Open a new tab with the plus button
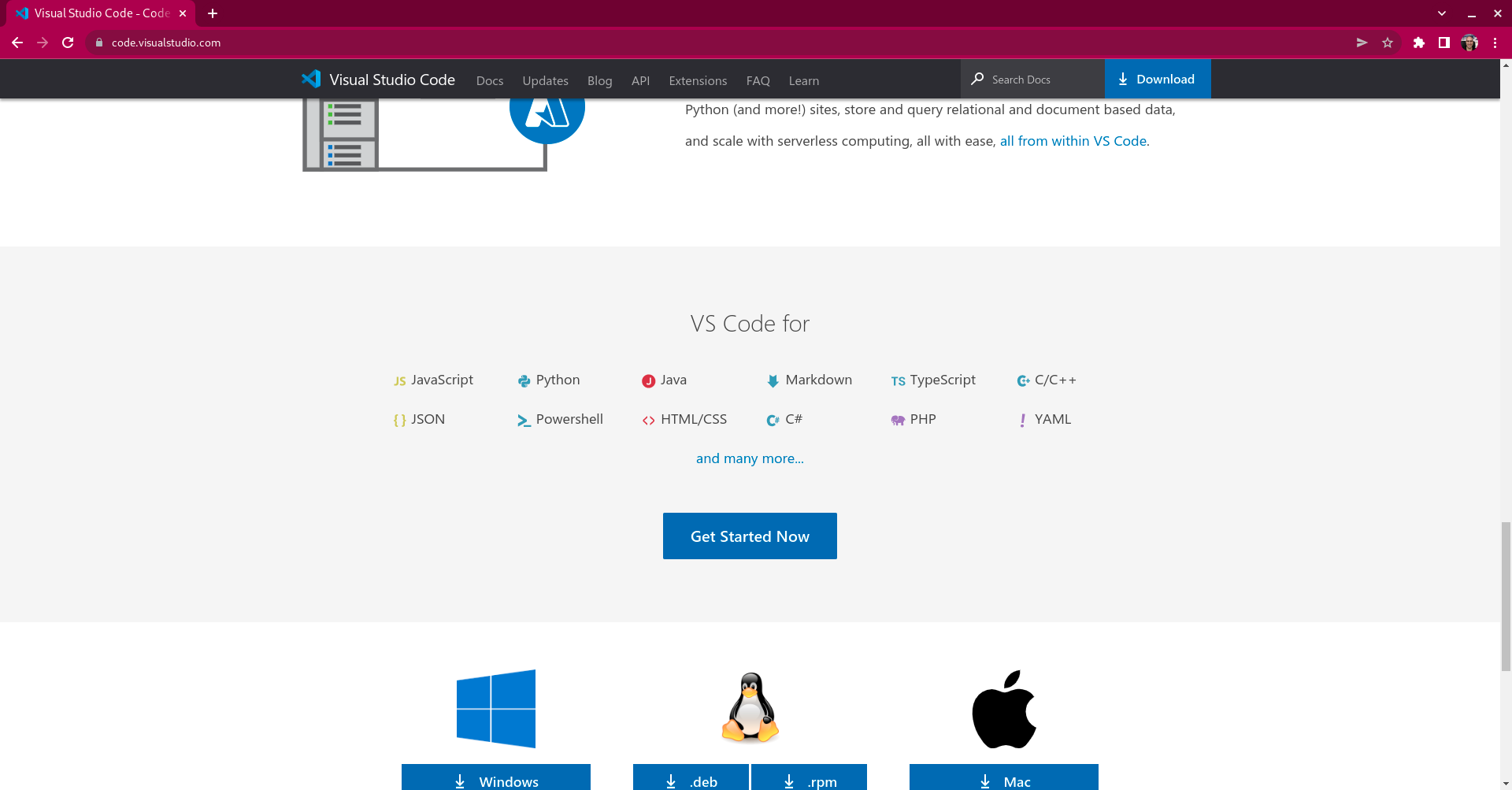This screenshot has height=790, width=1512. [x=213, y=13]
